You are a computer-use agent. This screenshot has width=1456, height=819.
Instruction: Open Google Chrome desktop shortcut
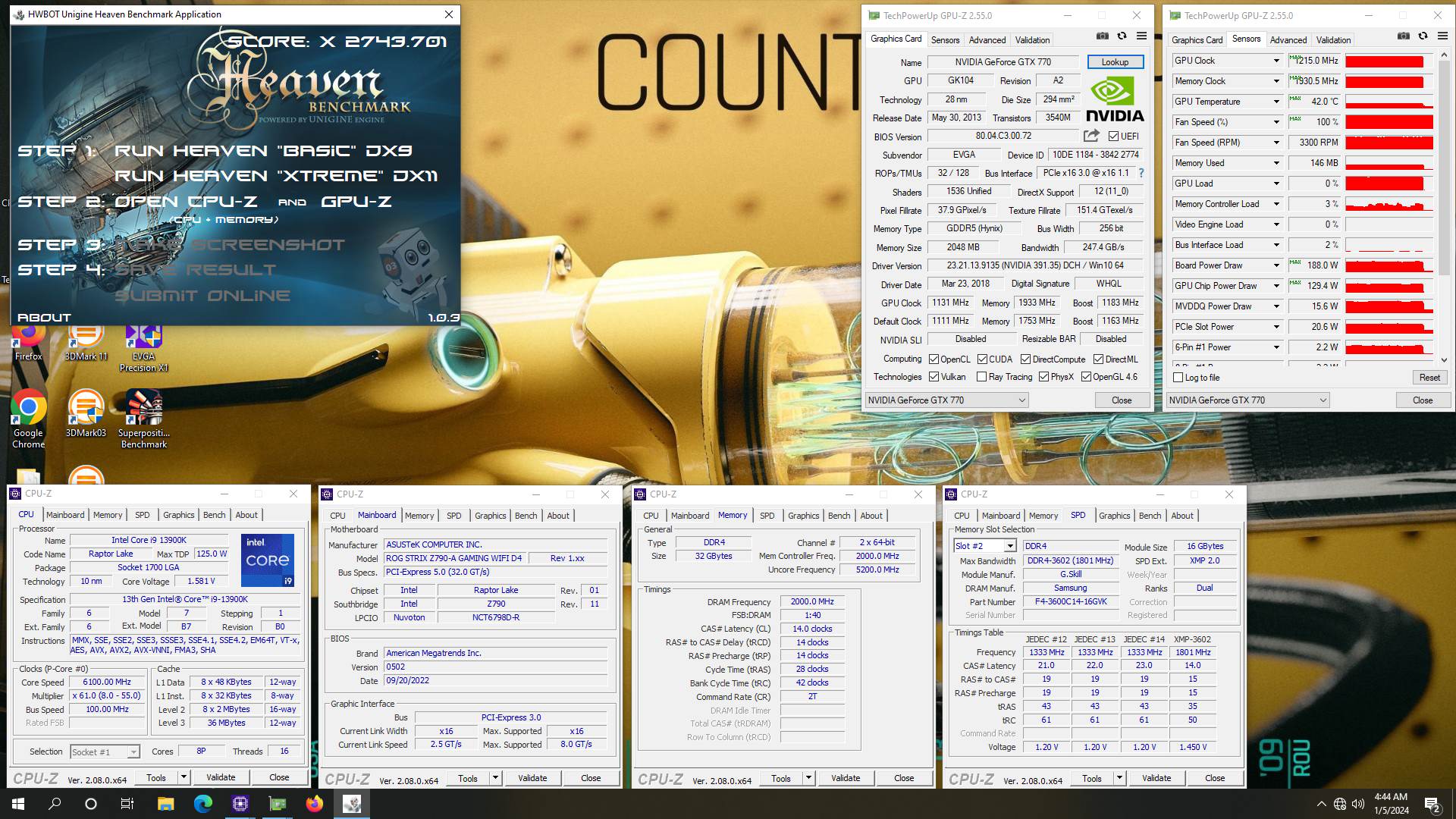tap(28, 419)
